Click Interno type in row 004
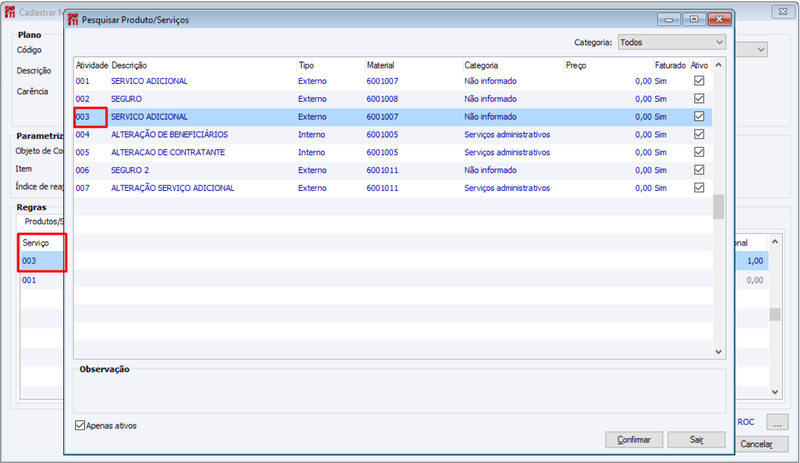This screenshot has width=800, height=463. (311, 134)
